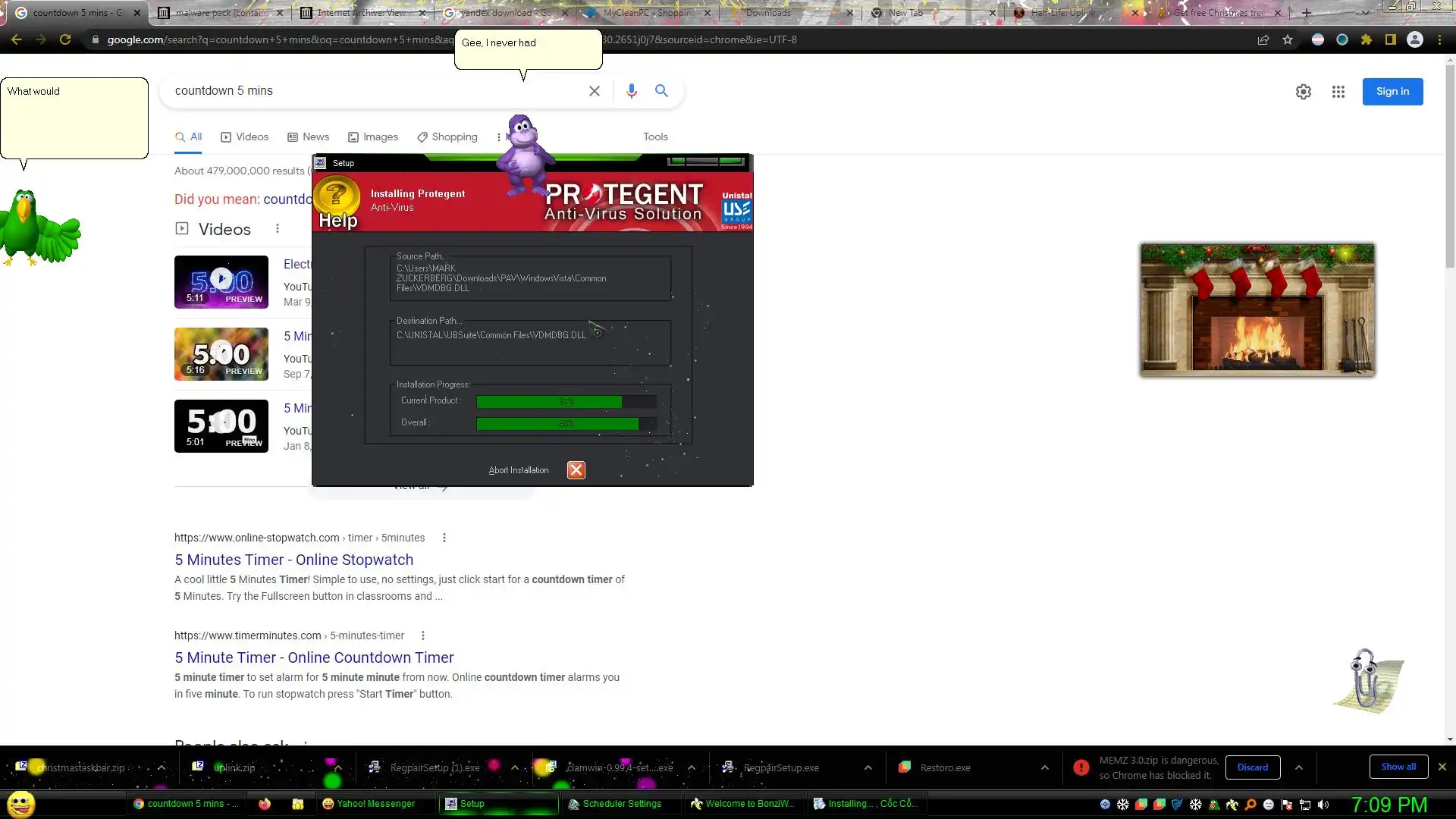Expand options for Restoro.exe download
1456x819 pixels.
coord(1044,767)
